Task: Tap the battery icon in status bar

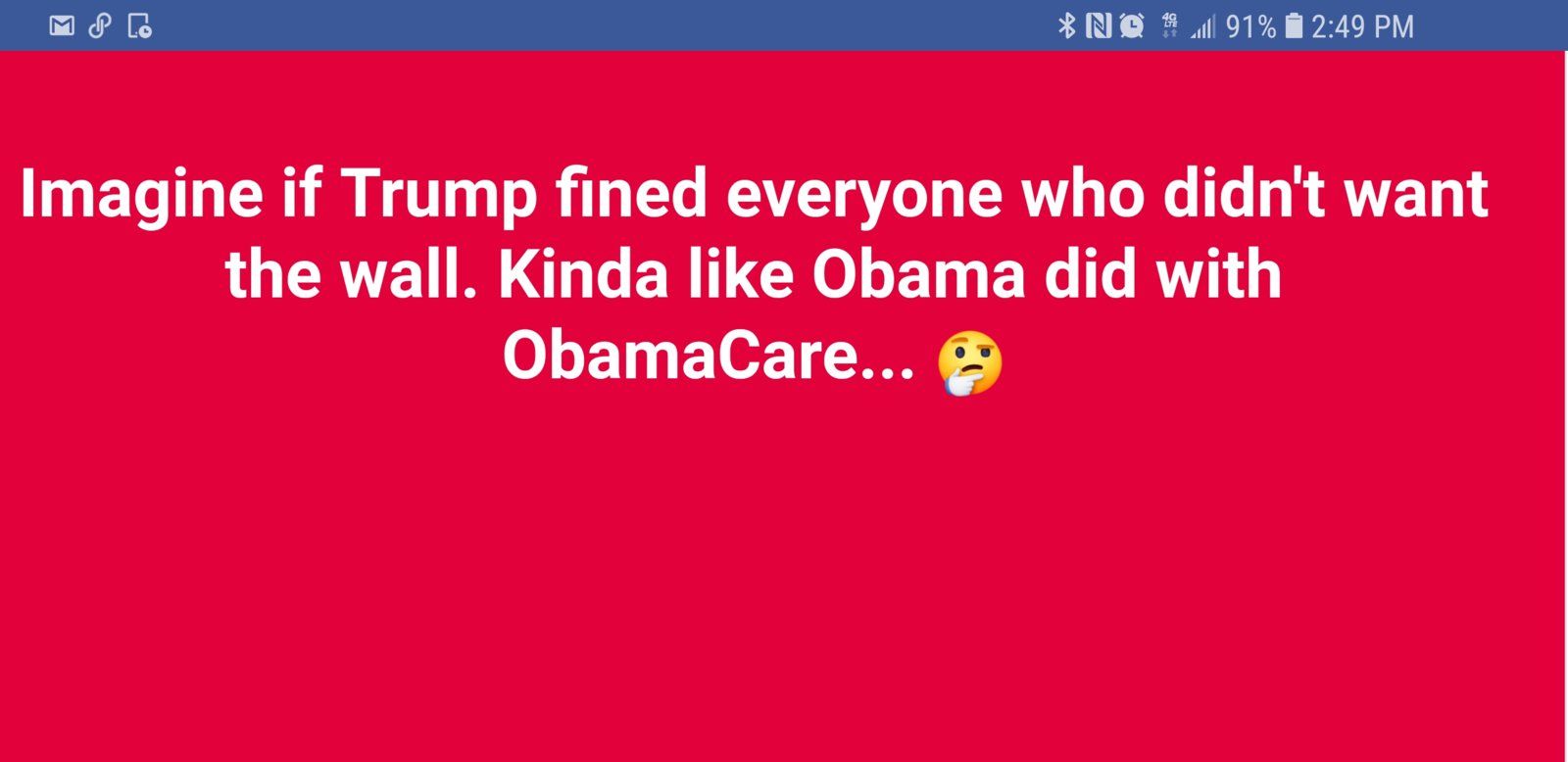Action: click(x=1294, y=25)
